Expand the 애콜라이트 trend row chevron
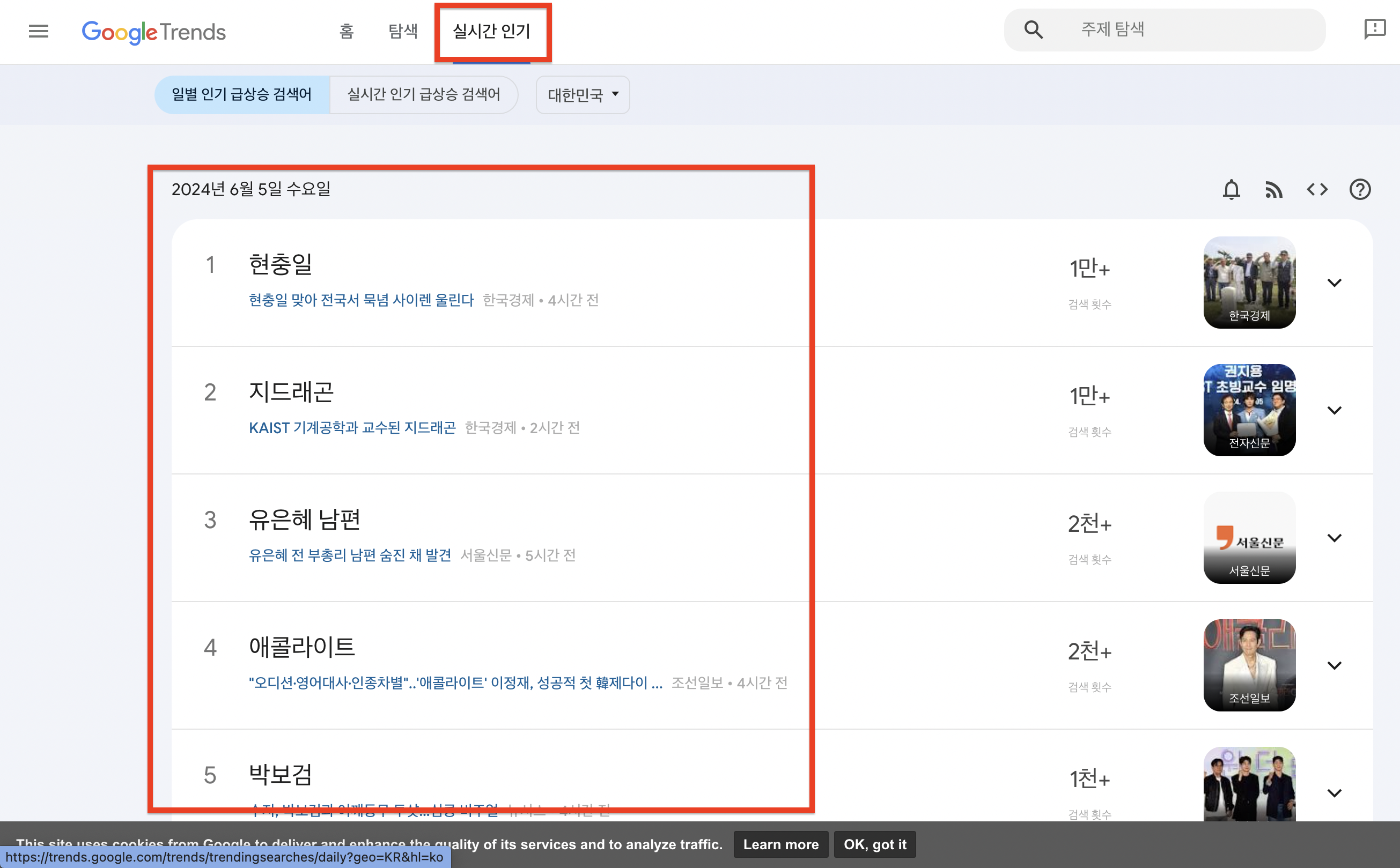The height and width of the screenshot is (868, 1400). click(1334, 666)
